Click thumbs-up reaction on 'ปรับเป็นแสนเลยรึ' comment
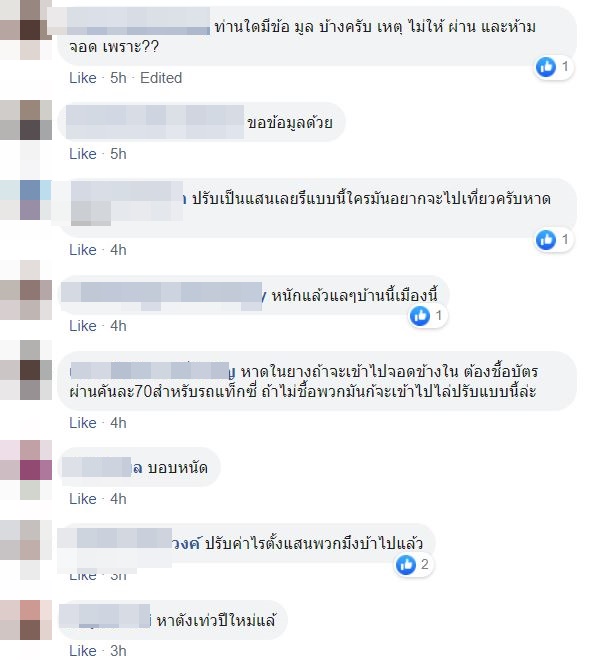This screenshot has height=666, width=611. coord(546,240)
